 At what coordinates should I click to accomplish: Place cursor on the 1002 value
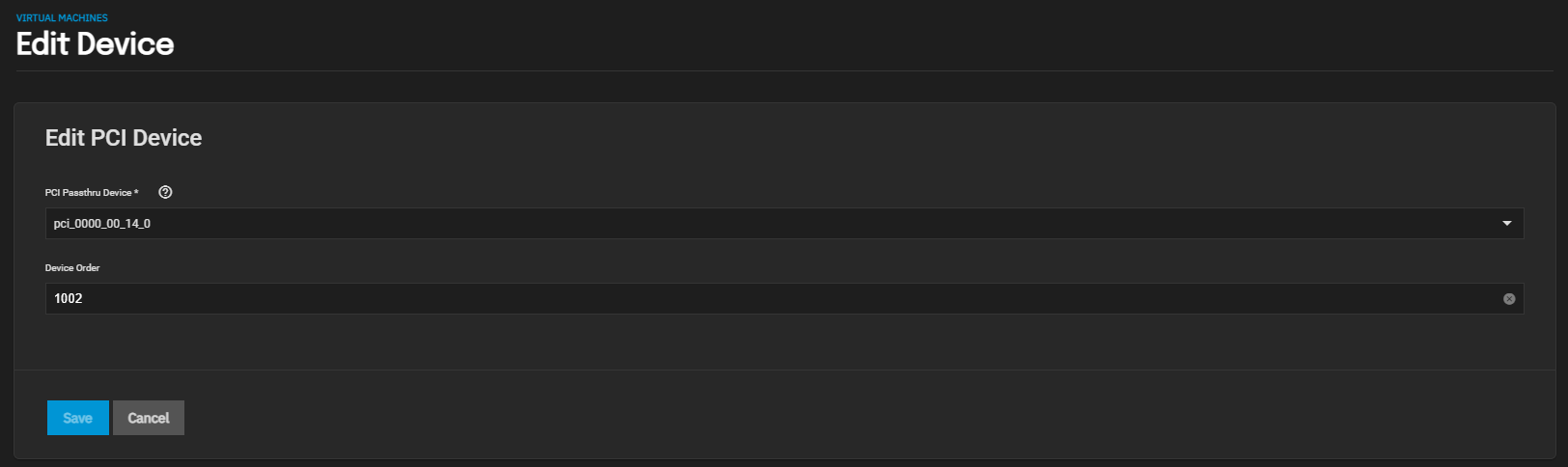(x=69, y=299)
